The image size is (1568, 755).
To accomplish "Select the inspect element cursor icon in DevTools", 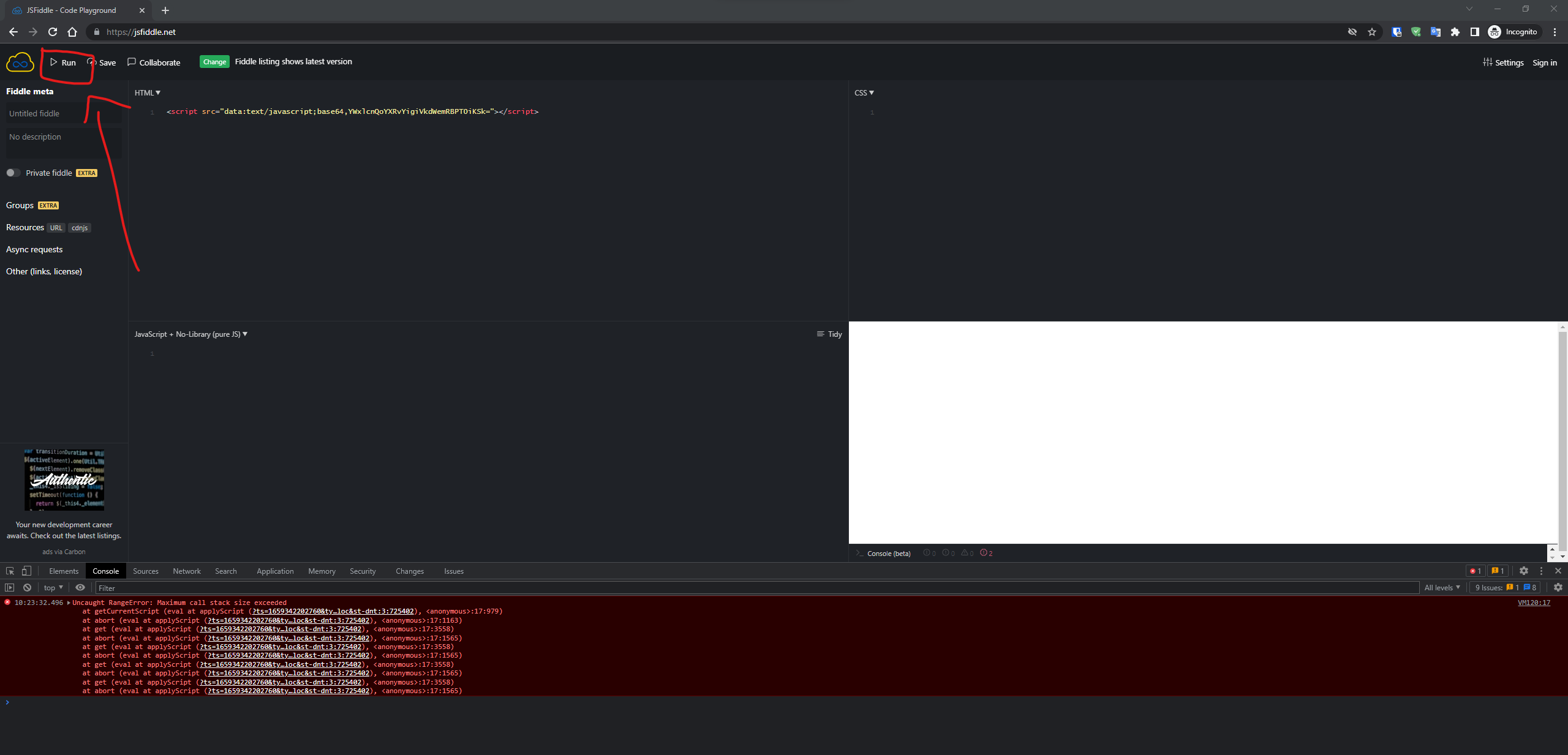I will click(x=10, y=571).
